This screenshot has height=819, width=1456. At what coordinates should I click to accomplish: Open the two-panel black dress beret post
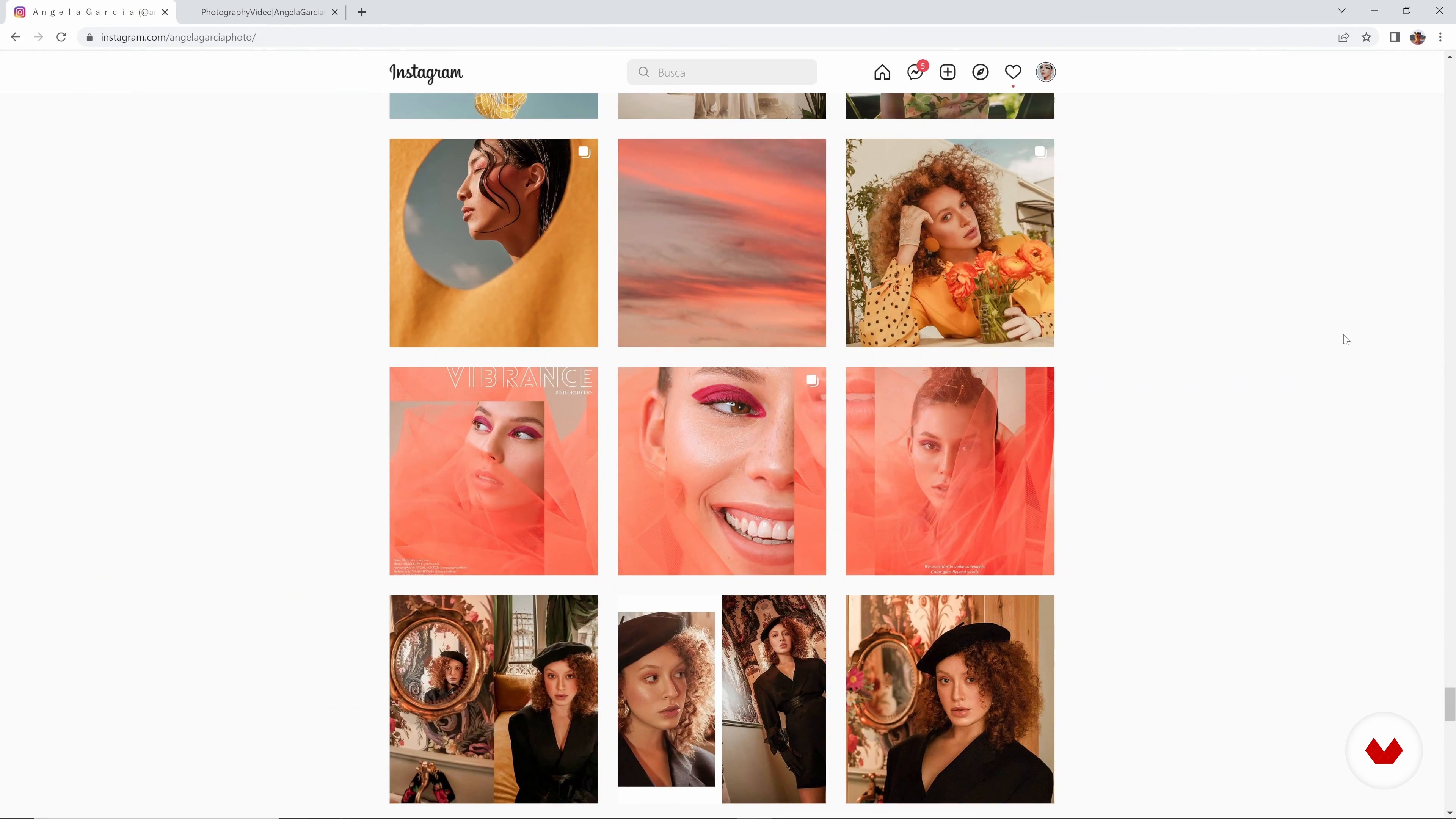[722, 699]
